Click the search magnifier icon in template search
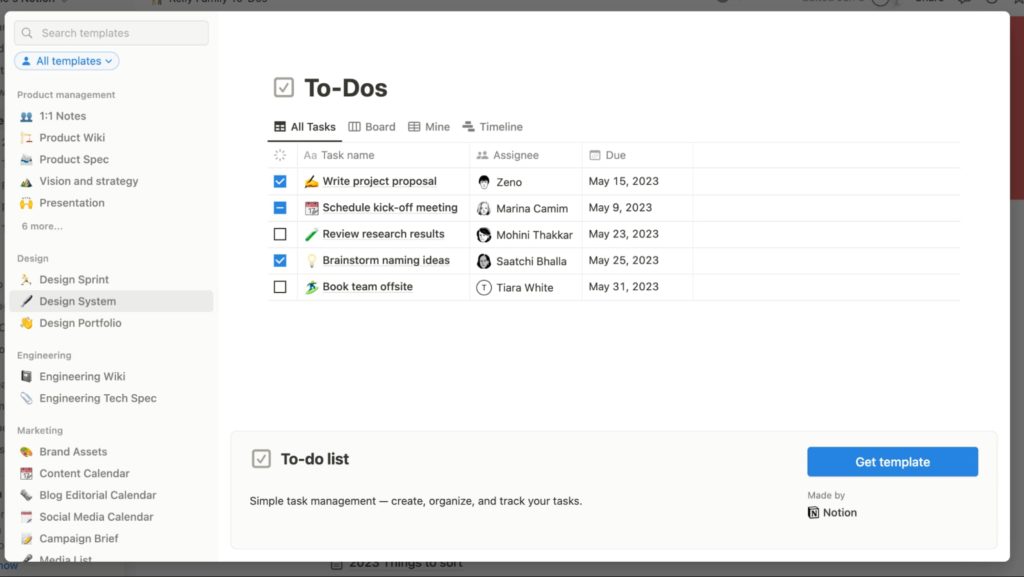The height and width of the screenshot is (577, 1024). coord(27,33)
